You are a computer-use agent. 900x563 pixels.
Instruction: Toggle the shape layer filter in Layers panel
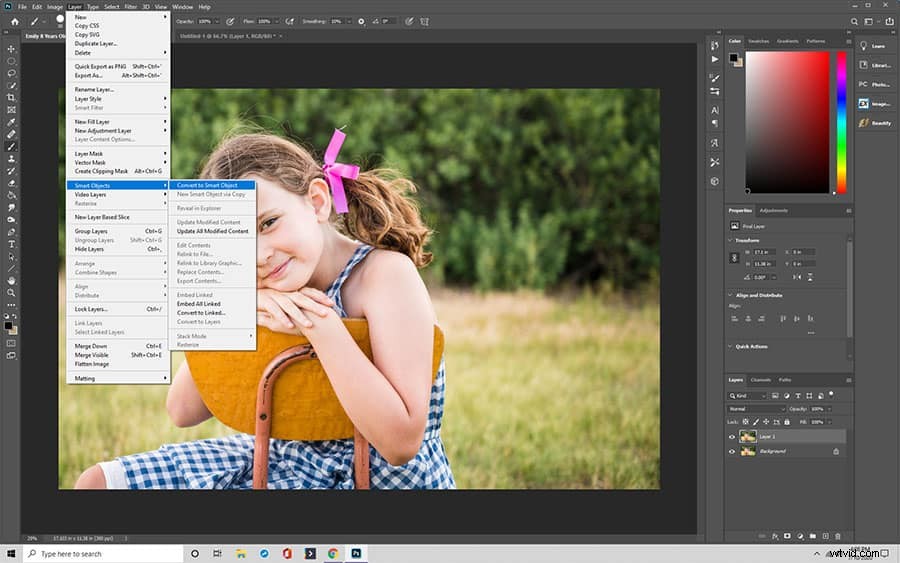(809, 395)
